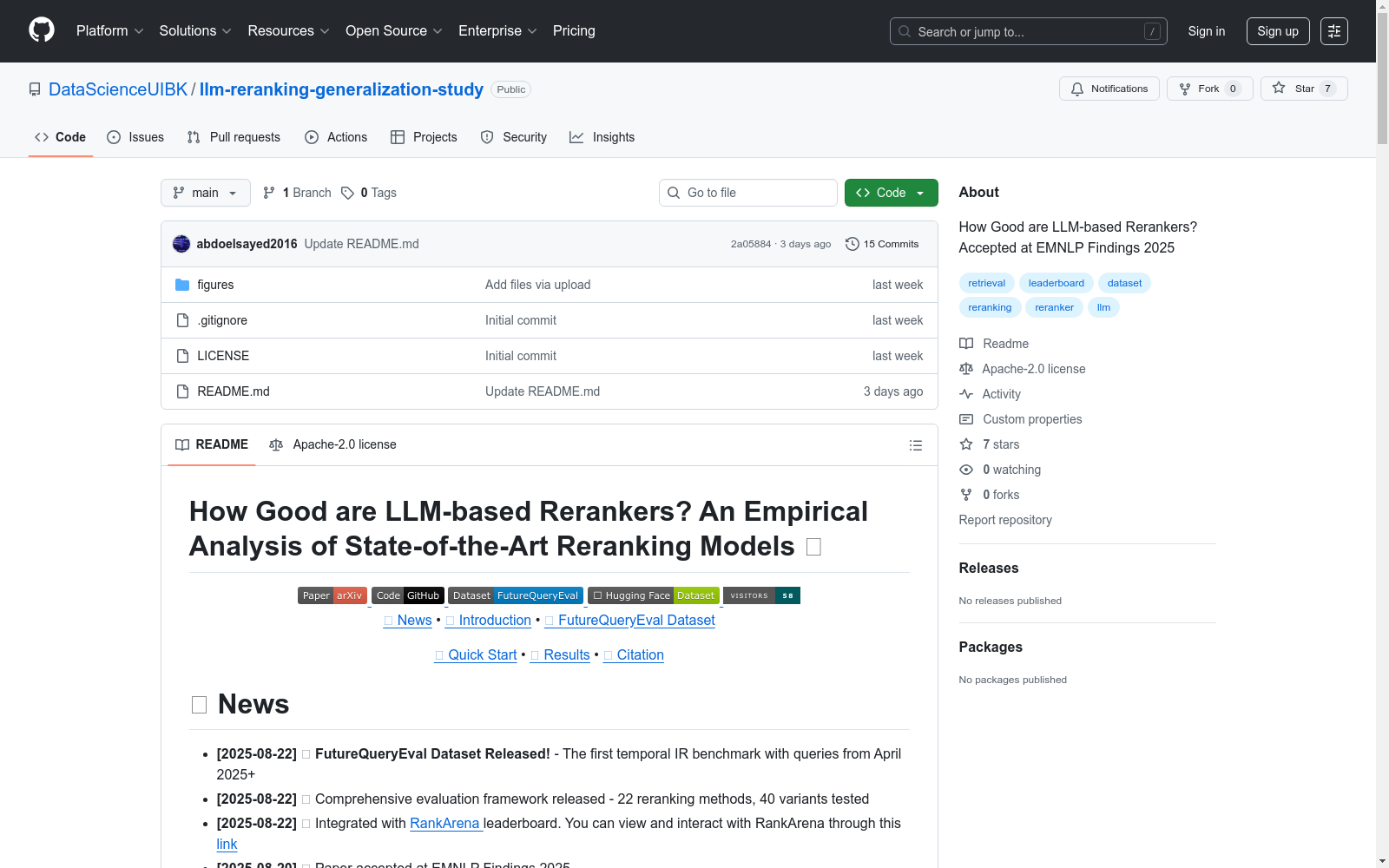1389x868 pixels.
Task: Open the README.md file
Action: 234,391
